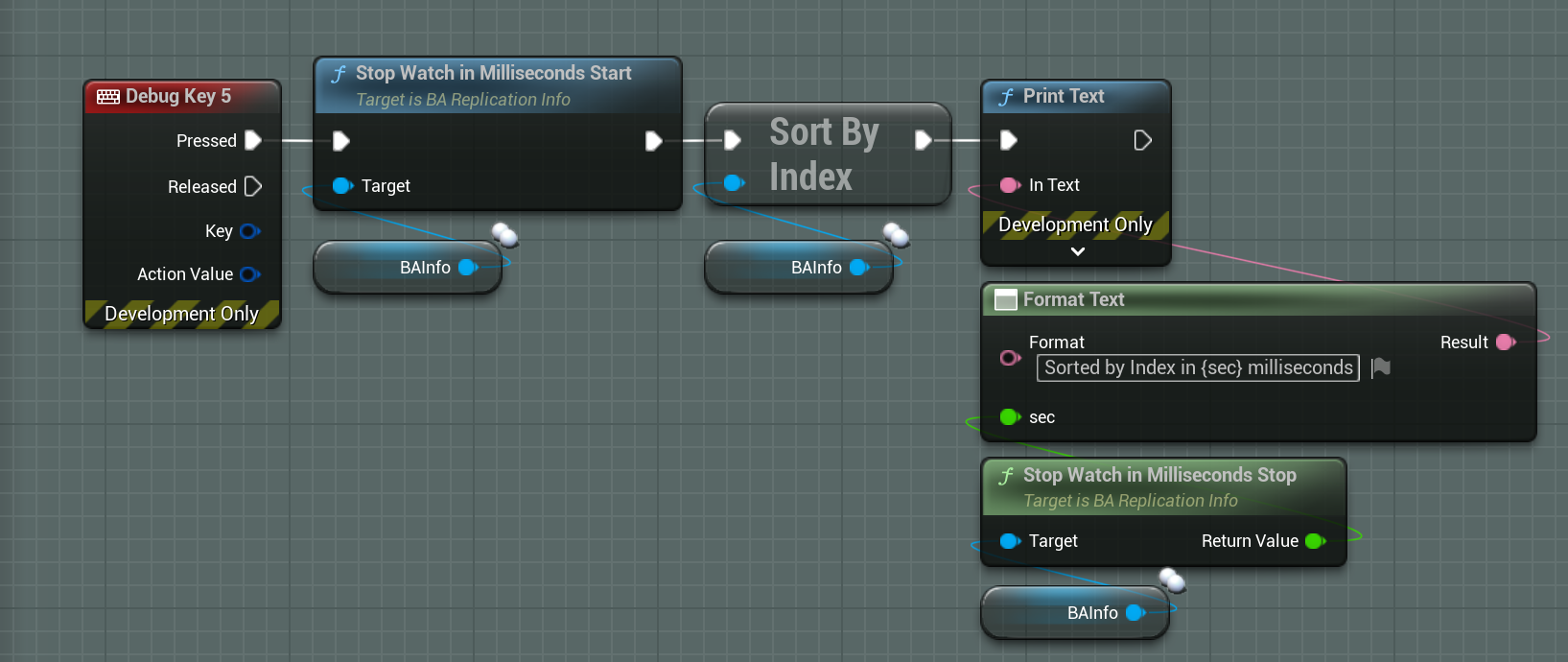Click the Stop Watch Start input execution pin
Screen dimensions: 1568x662
tap(341, 141)
